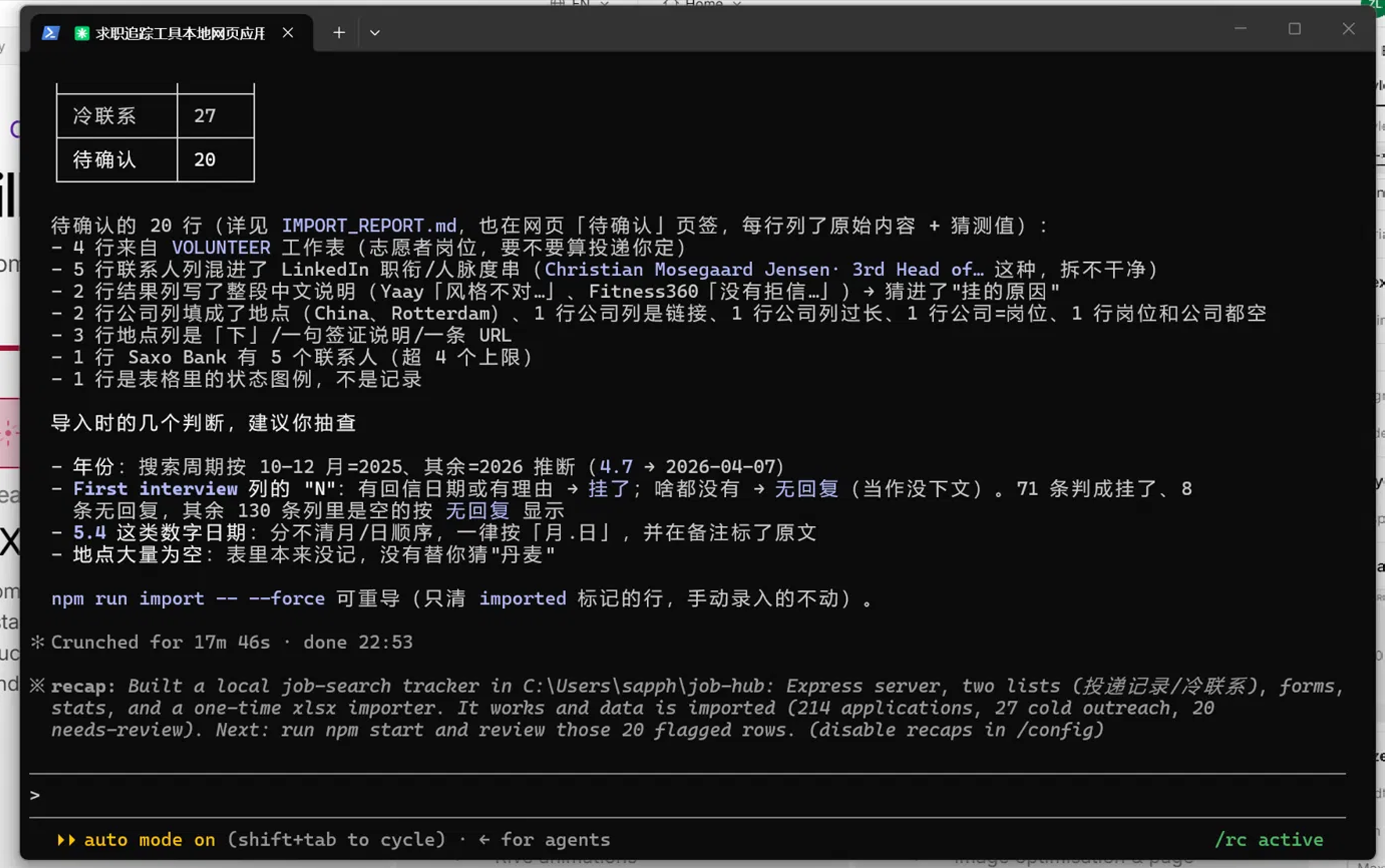Click the '← for agents' hint
Viewport: 1385px width, 868px height.
544,839
